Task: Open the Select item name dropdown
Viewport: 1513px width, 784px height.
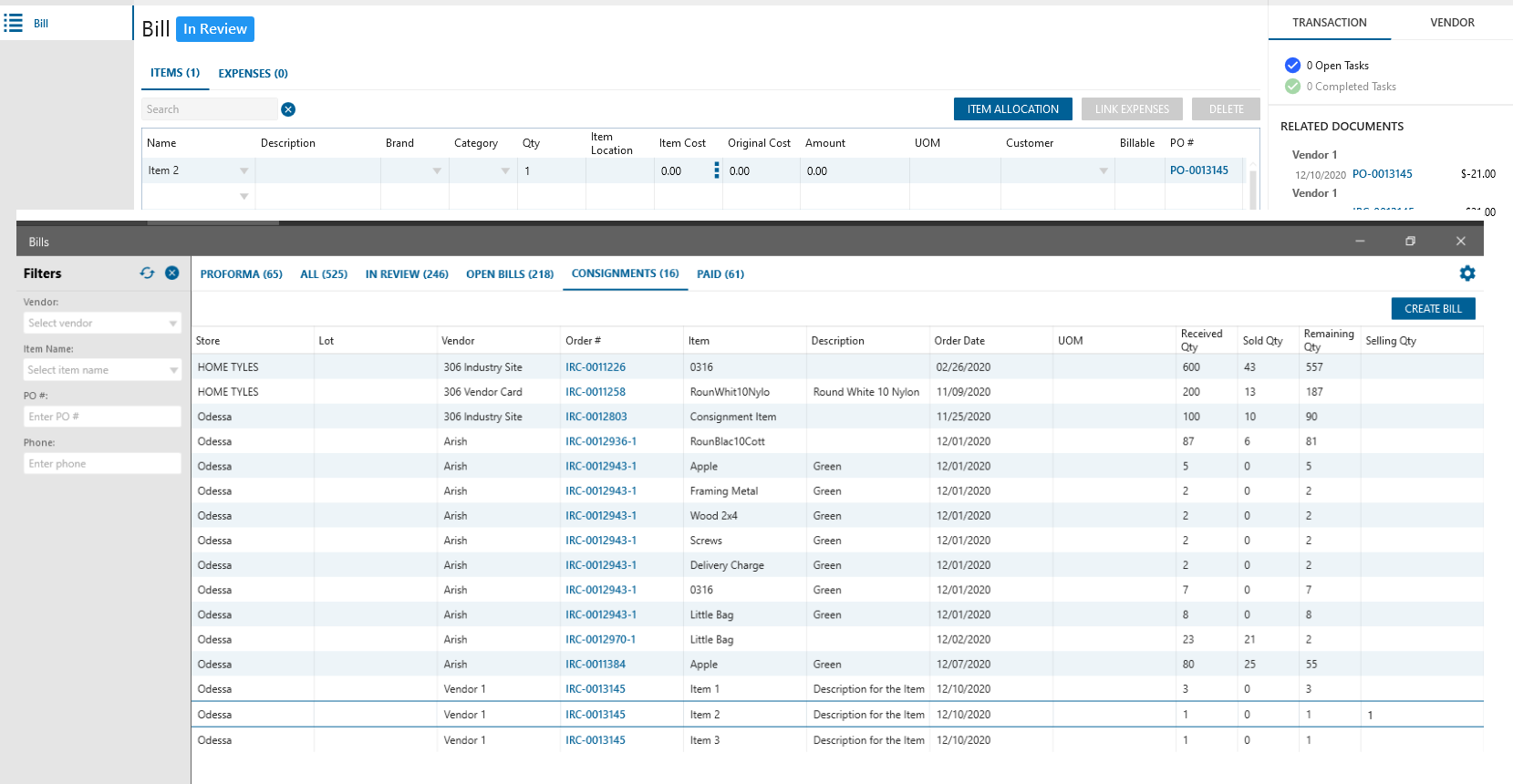Action: click(172, 370)
